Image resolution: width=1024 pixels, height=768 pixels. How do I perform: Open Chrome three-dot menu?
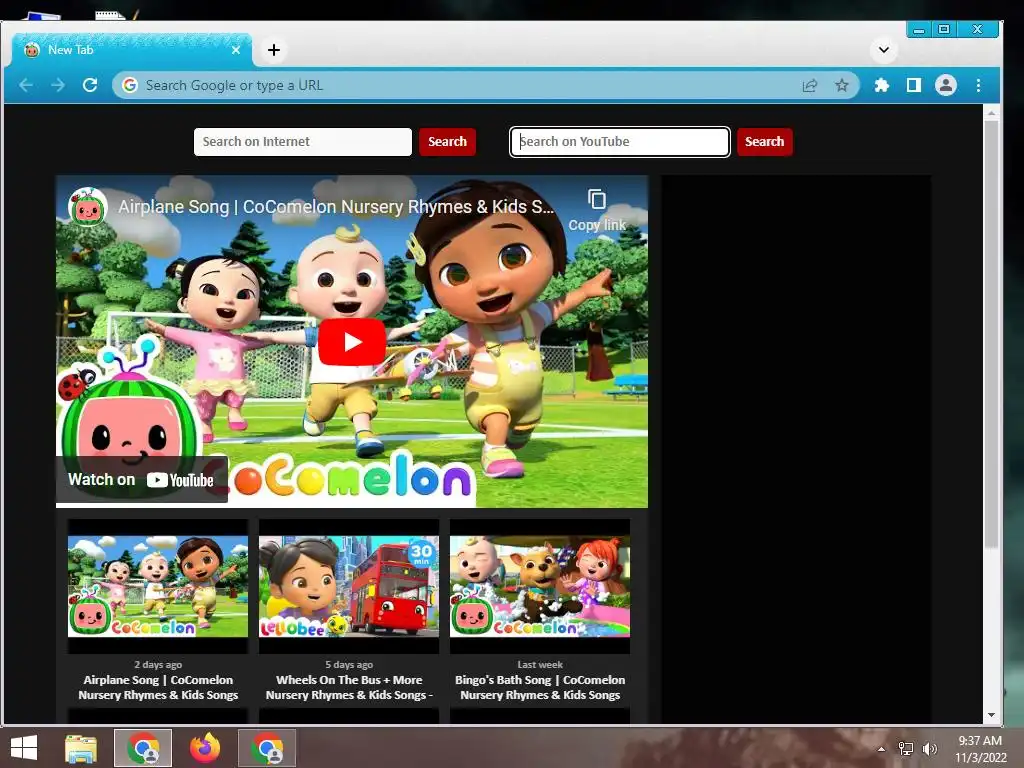[x=978, y=85]
